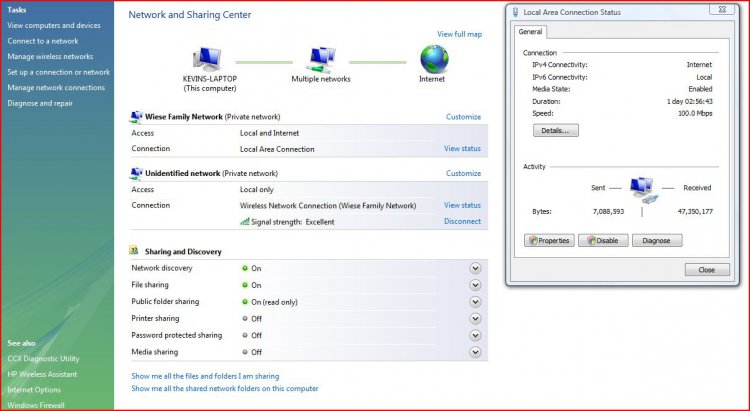Disconnect from the wireless network
This screenshot has width=750, height=411.
[x=462, y=222]
